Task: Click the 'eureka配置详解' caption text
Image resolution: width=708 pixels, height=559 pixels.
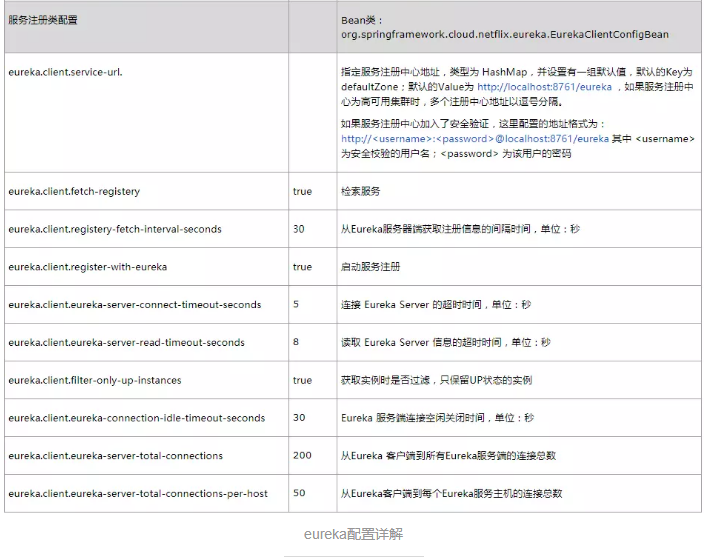Action: (353, 534)
